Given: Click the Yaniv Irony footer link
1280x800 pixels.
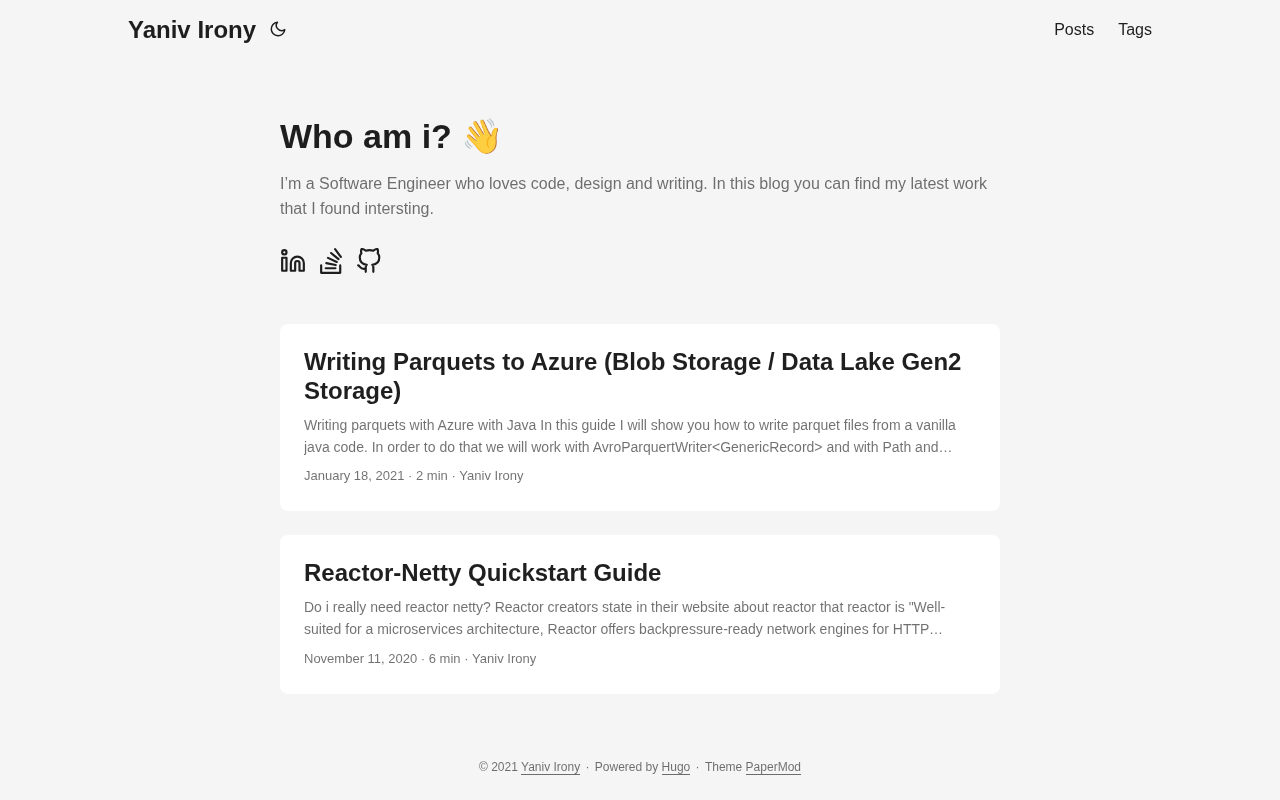Looking at the screenshot, I should click(550, 767).
